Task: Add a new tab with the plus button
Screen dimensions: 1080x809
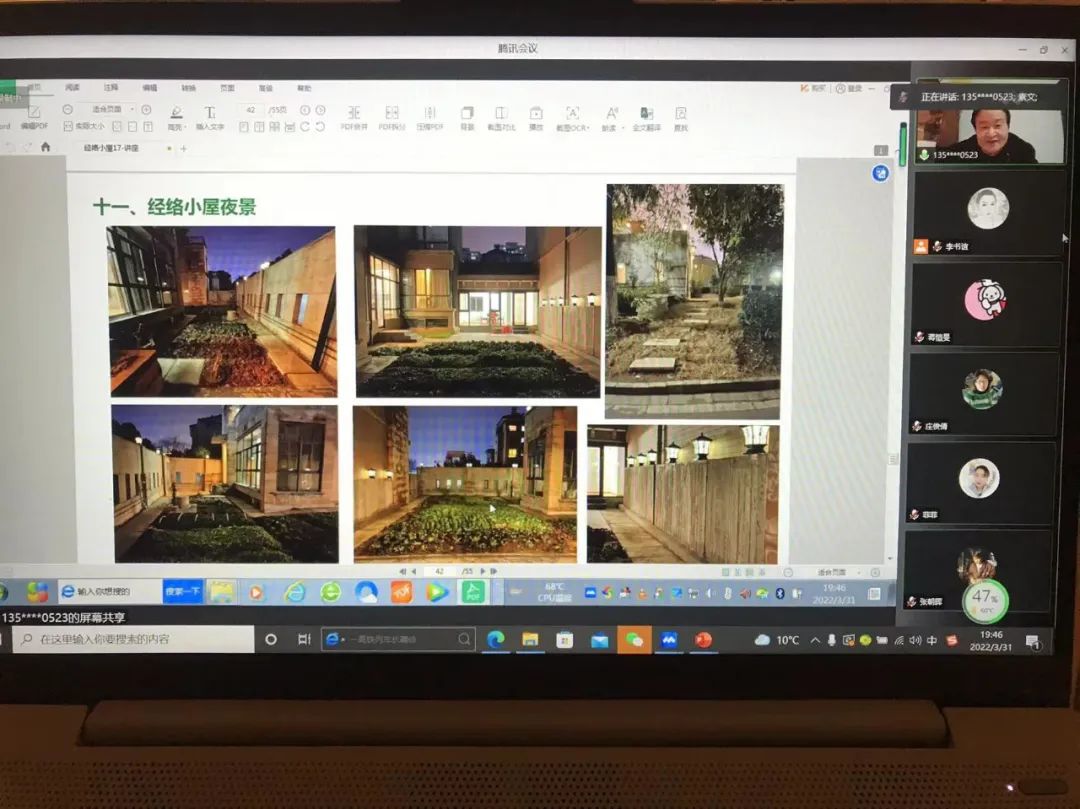Action: pos(184,148)
